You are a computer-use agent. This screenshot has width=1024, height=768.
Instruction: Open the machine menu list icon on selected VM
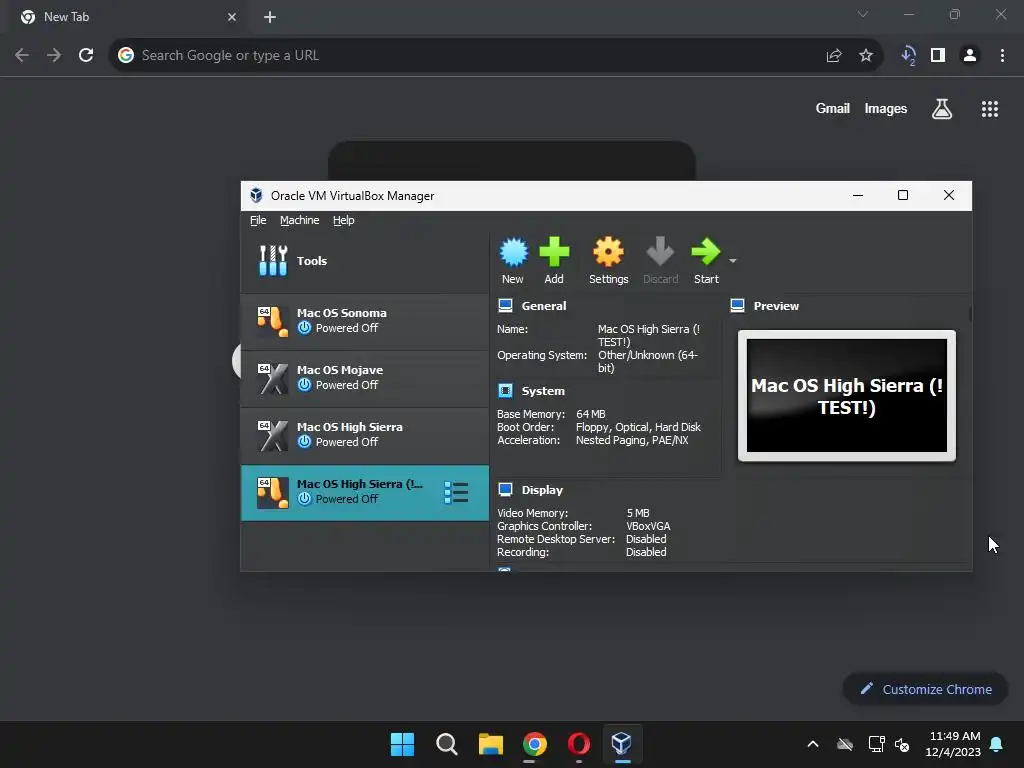(x=456, y=492)
